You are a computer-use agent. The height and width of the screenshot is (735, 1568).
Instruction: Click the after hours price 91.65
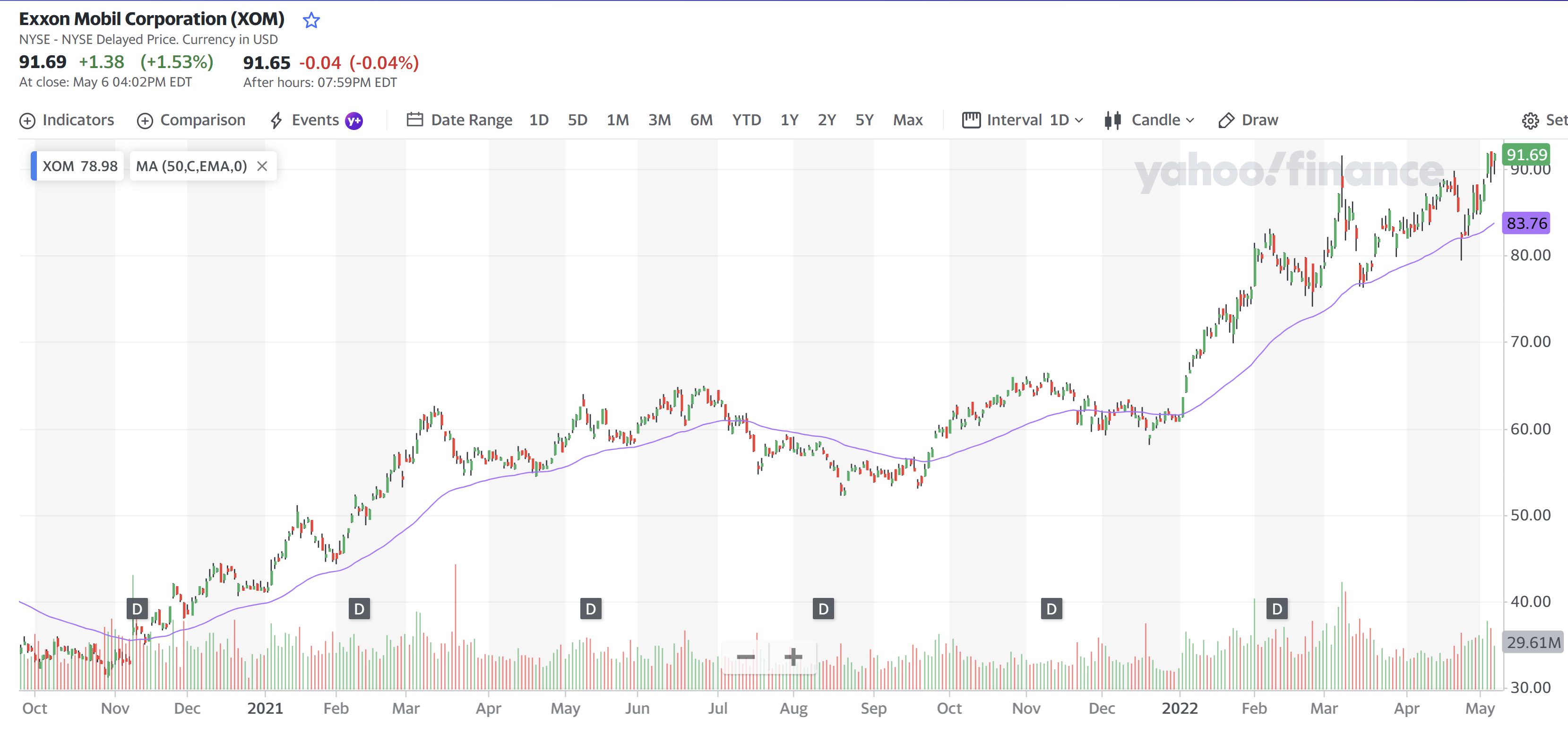pyautogui.click(x=267, y=63)
